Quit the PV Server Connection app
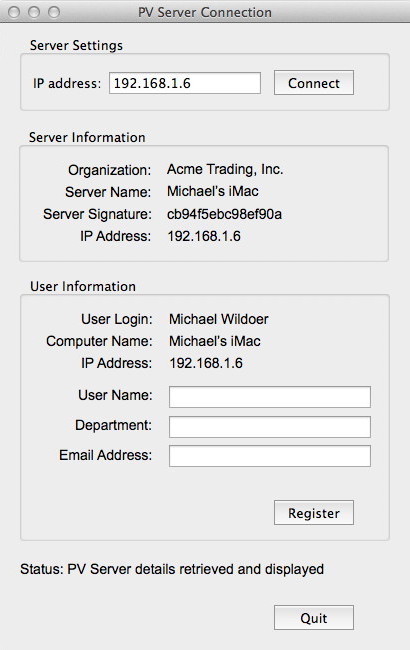Viewport: 410px width, 650px height. coord(314,618)
